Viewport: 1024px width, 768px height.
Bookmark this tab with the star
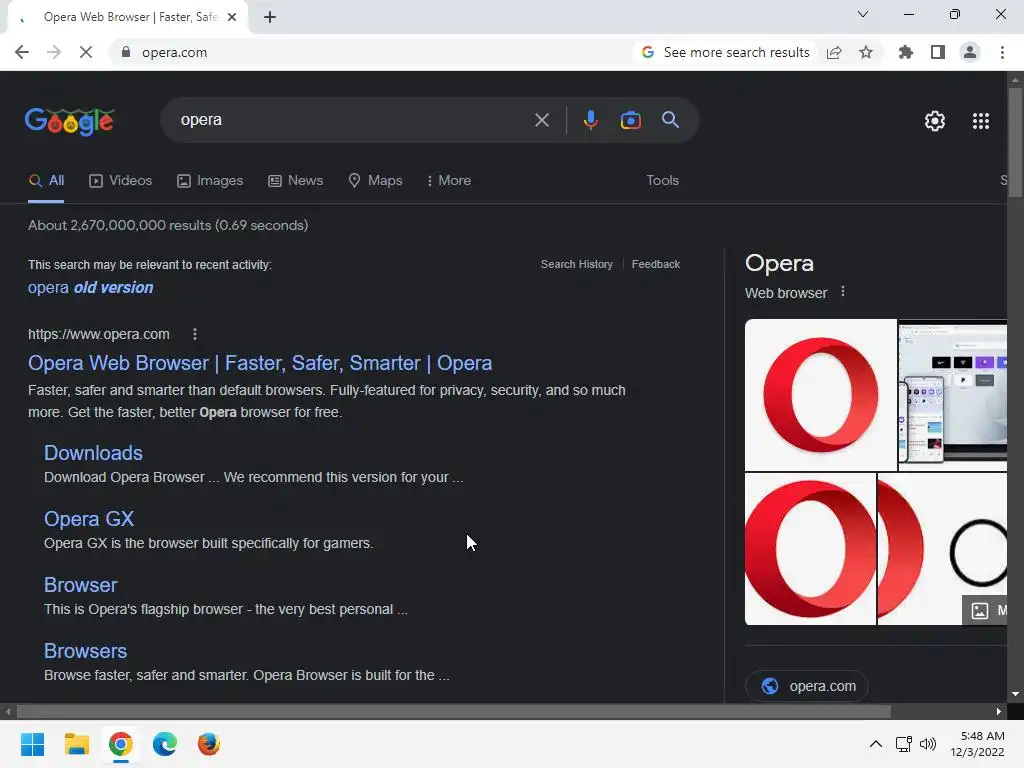pos(866,52)
